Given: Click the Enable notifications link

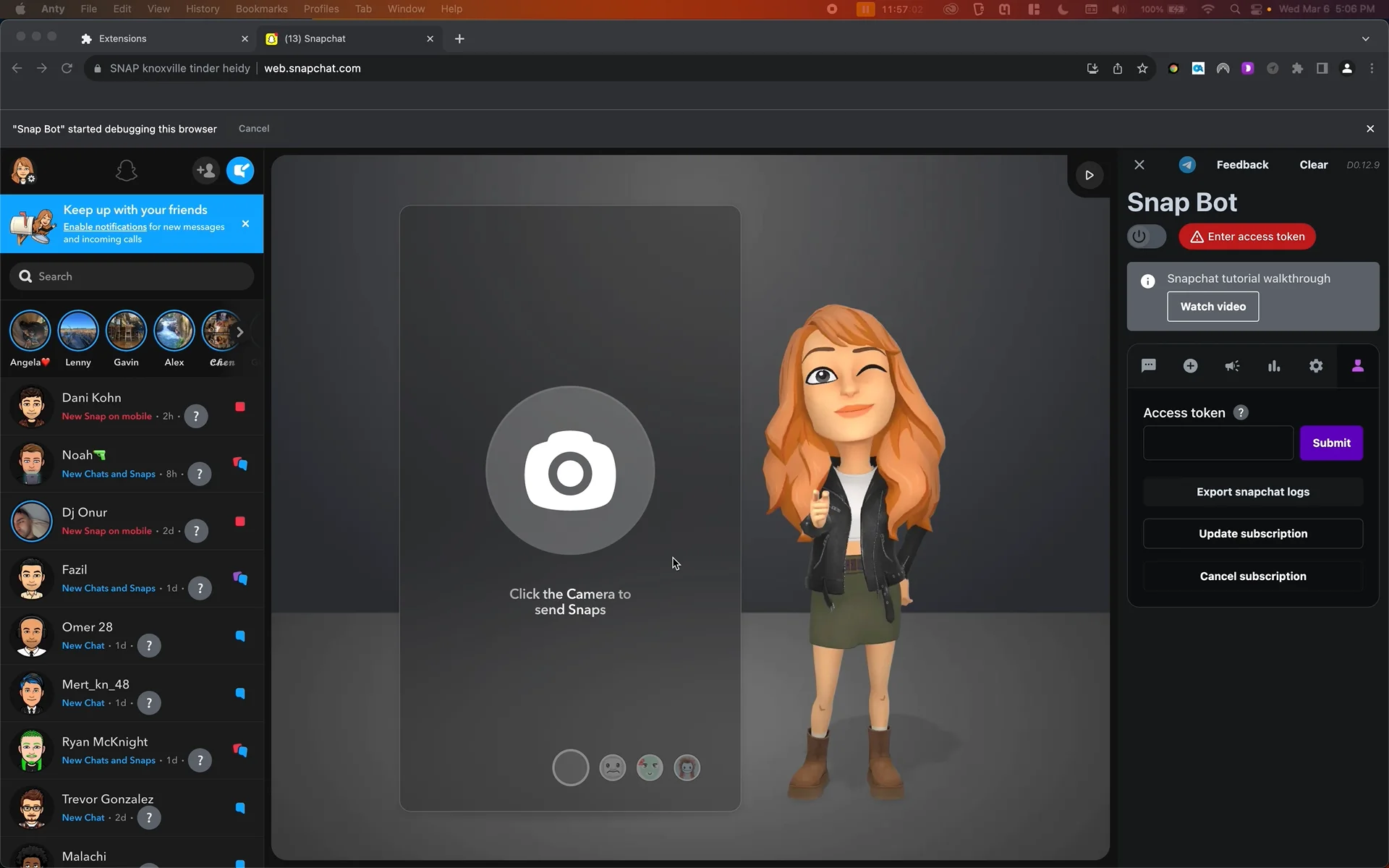Looking at the screenshot, I should coord(105,226).
